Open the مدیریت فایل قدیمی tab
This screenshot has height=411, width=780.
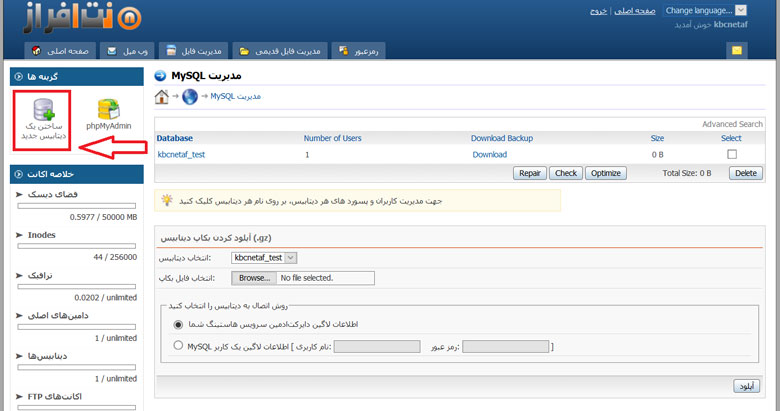click(280, 51)
